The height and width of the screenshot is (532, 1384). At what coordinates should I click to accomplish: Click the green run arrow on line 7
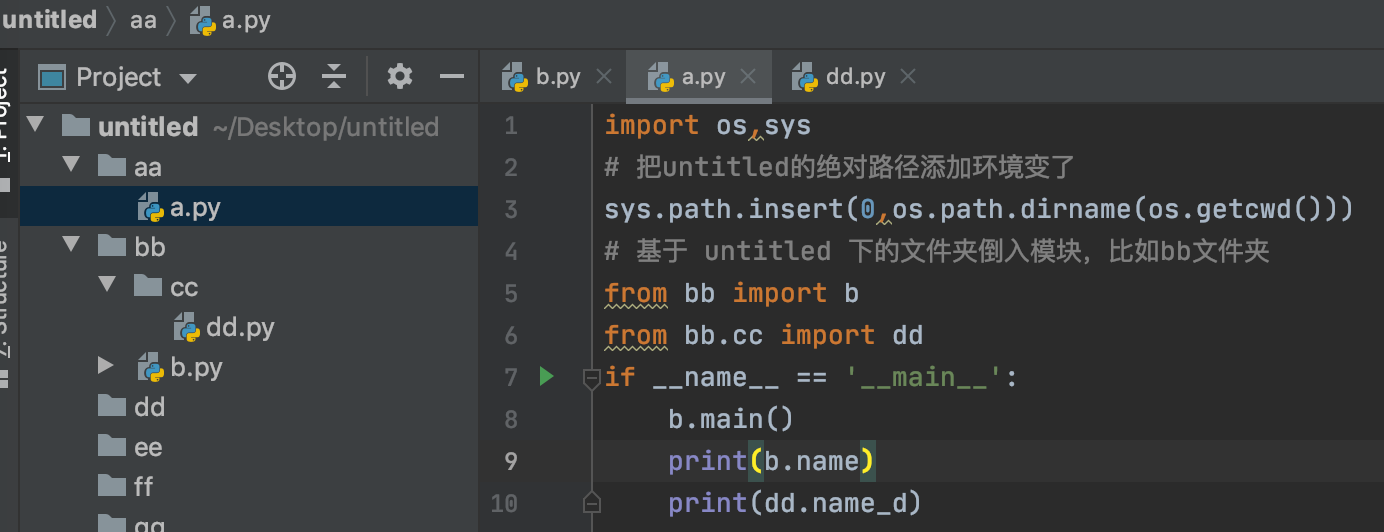[x=546, y=377]
